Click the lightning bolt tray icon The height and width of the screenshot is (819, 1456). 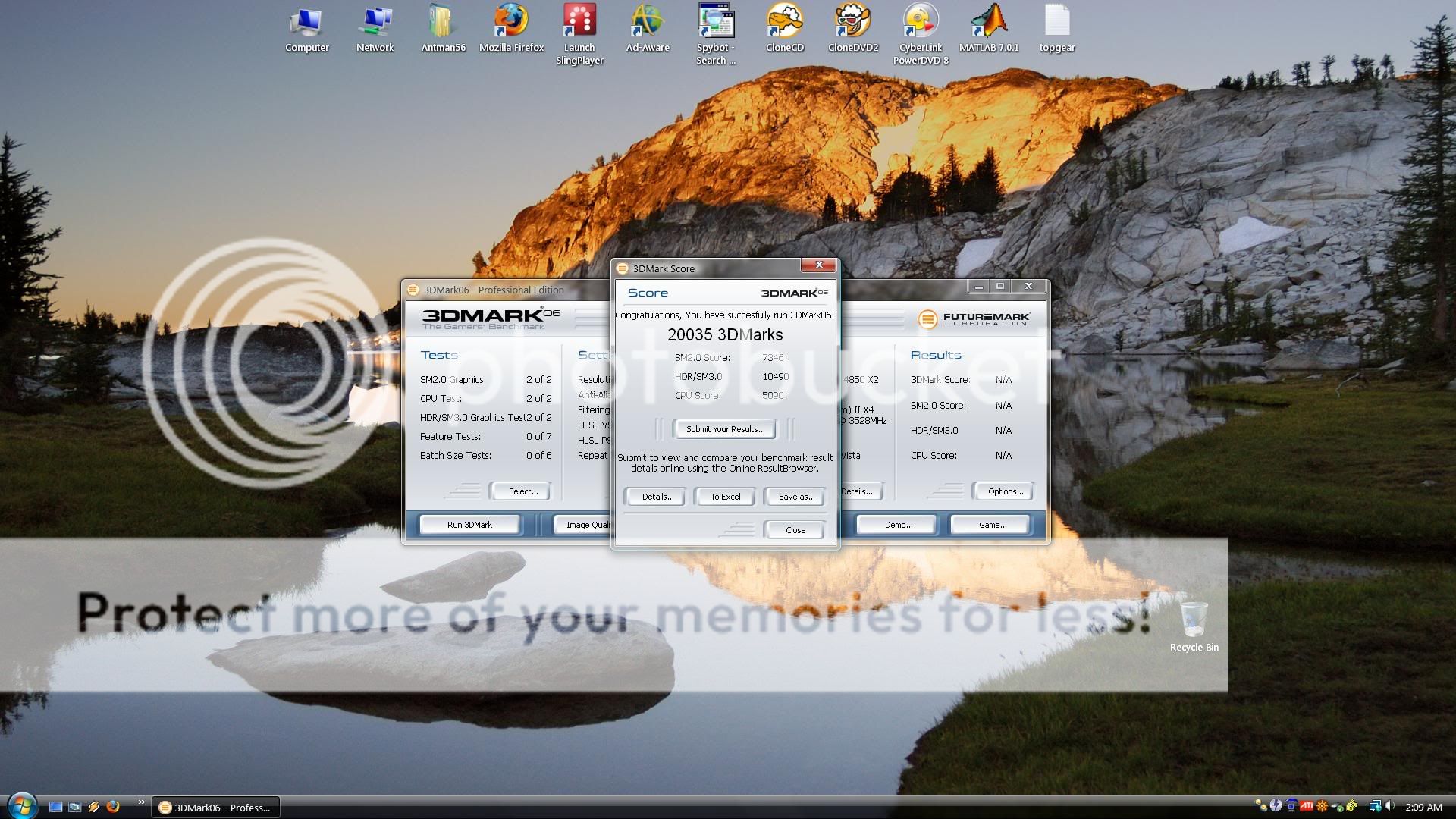tap(1276, 807)
